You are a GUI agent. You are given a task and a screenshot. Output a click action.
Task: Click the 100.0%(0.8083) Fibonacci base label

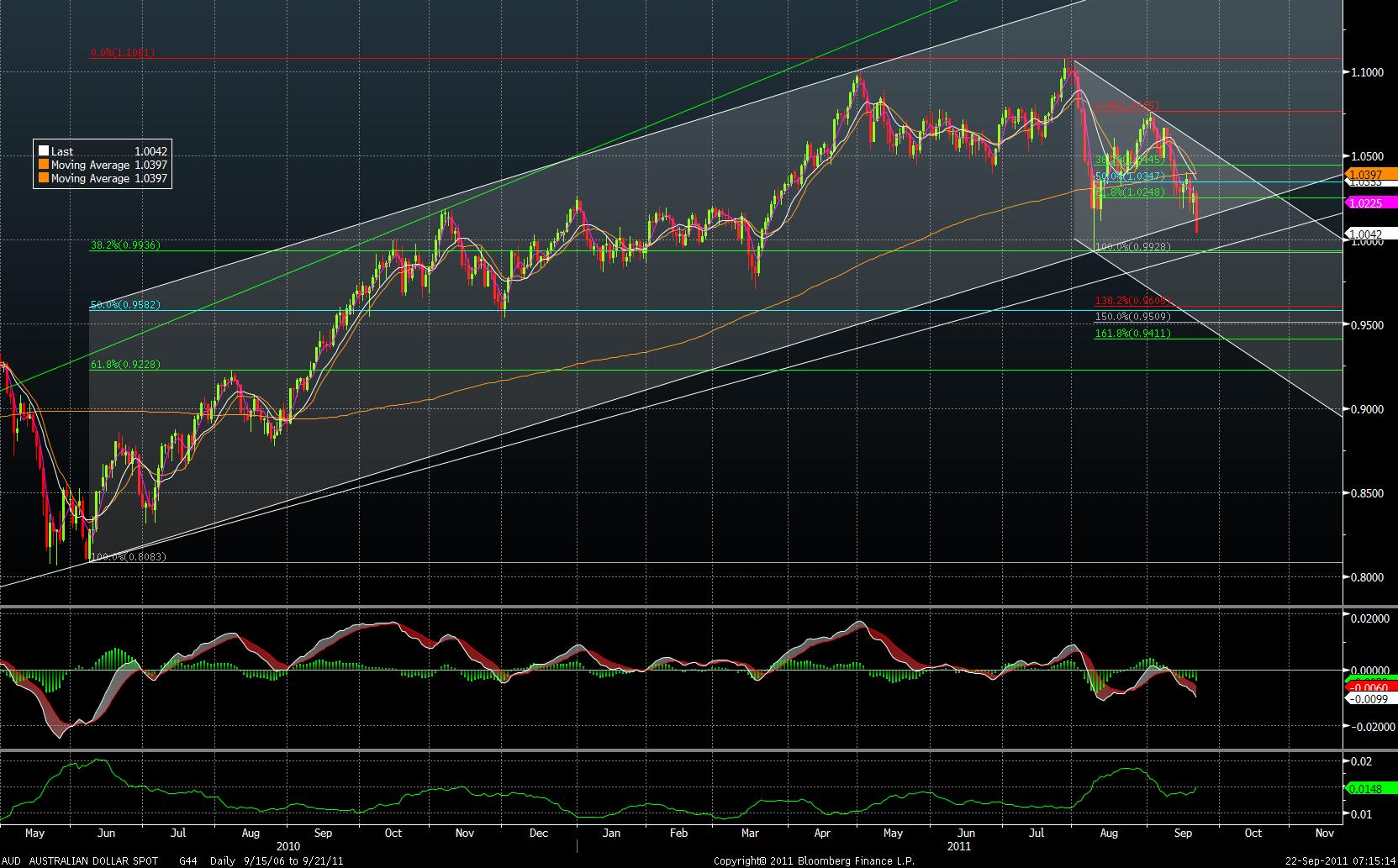[x=124, y=557]
